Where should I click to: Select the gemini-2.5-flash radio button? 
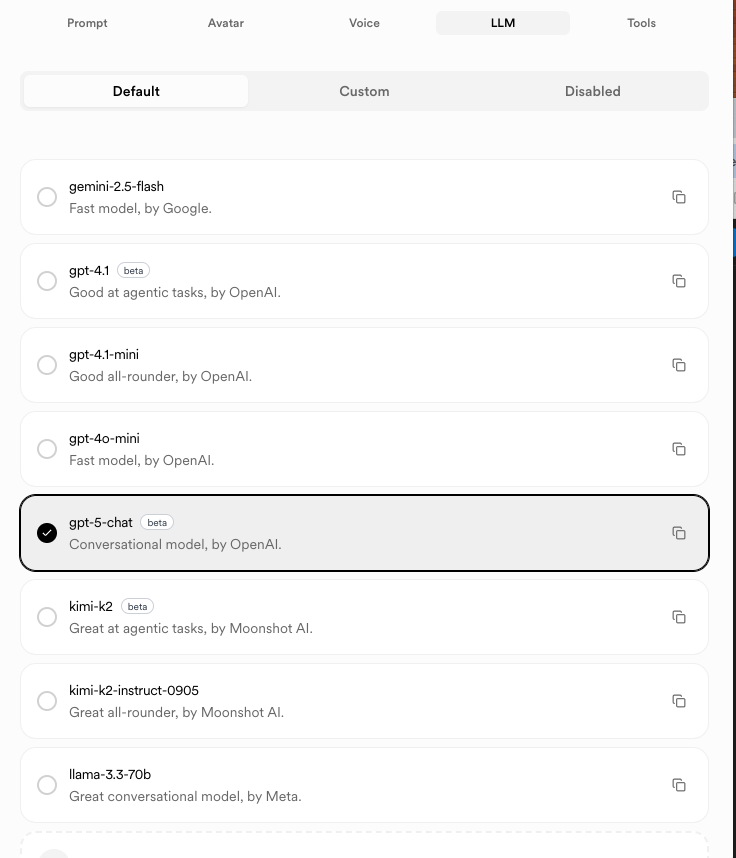coord(47,197)
